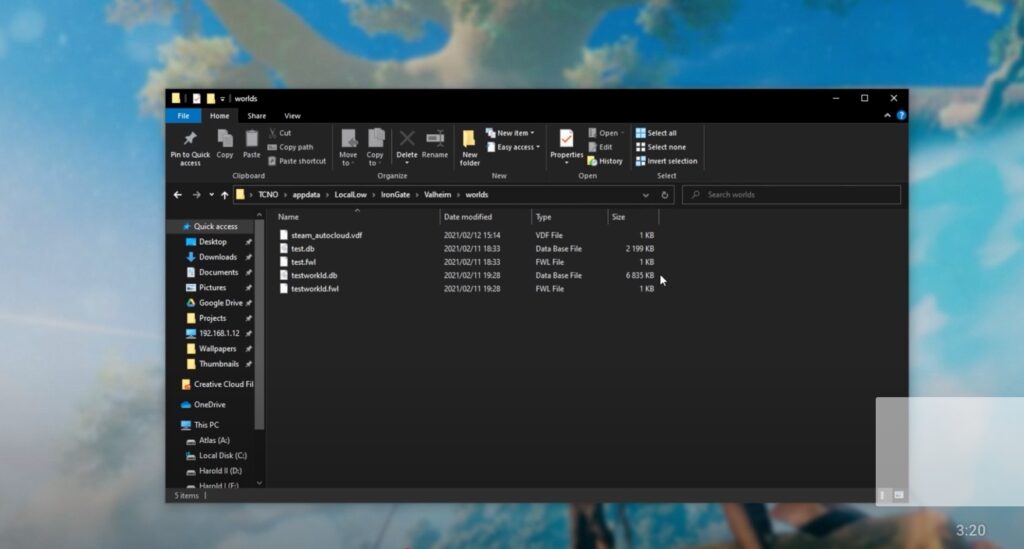Refresh the worlds folder view
Viewport: 1024px width, 549px height.
[665, 195]
